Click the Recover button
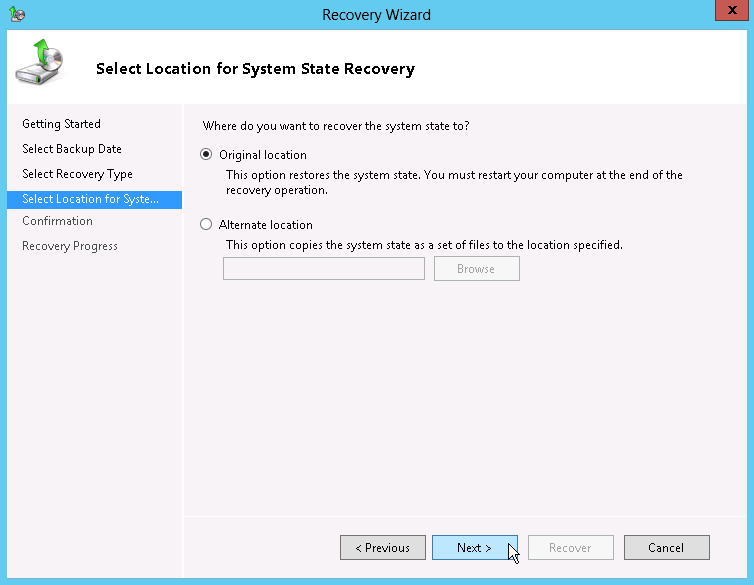754x585 pixels. [x=570, y=548]
